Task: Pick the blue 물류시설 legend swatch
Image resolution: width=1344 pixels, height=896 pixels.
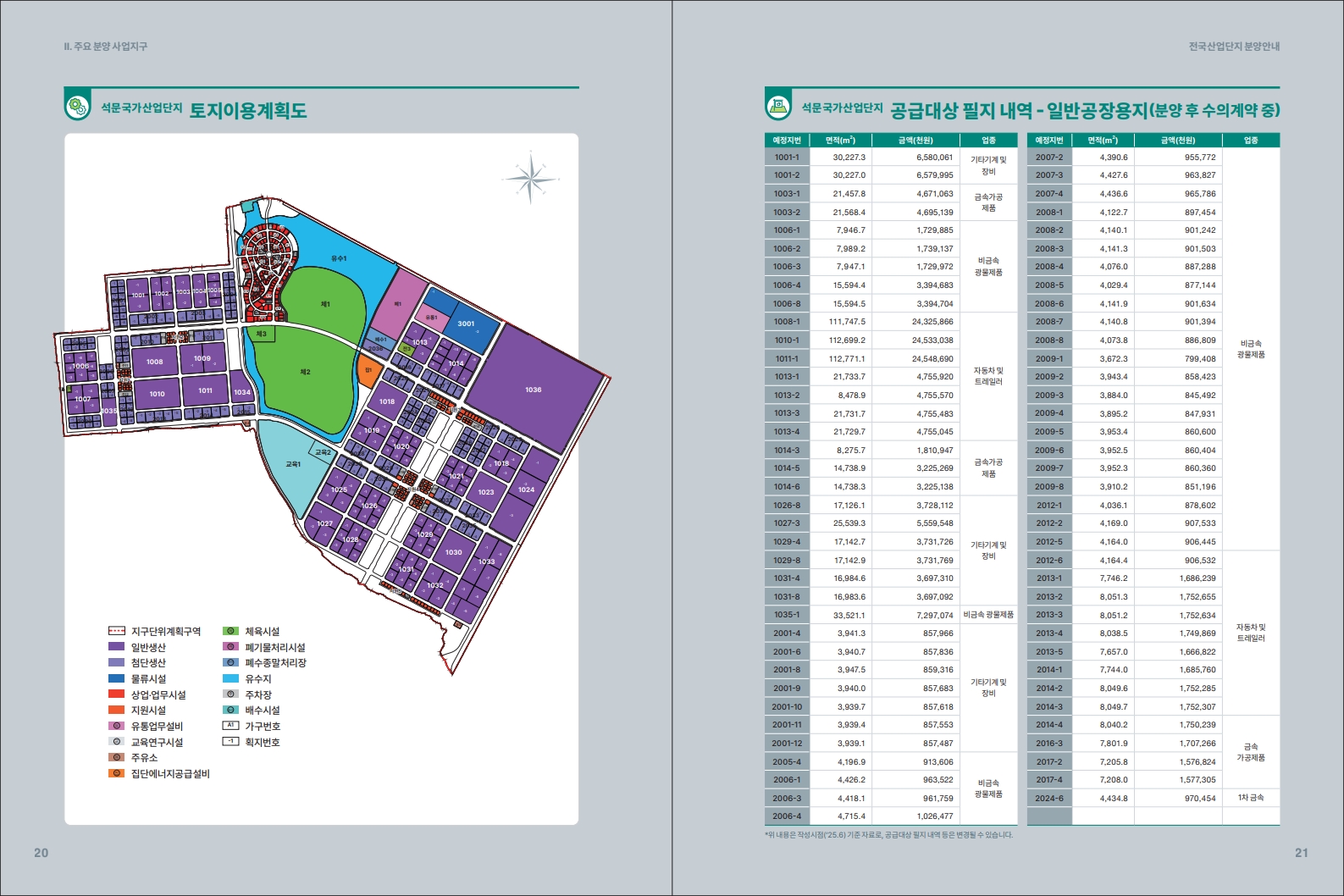Action: pos(117,678)
